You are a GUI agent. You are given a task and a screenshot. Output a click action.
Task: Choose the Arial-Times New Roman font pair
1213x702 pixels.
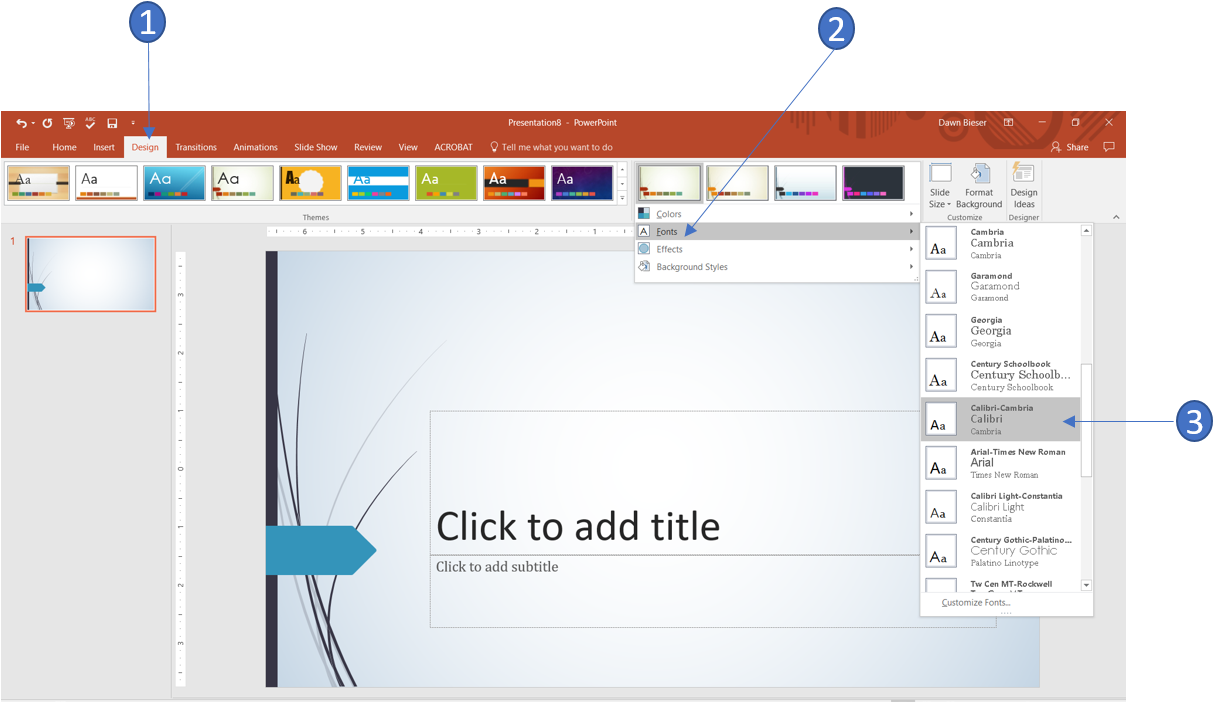[1000, 463]
